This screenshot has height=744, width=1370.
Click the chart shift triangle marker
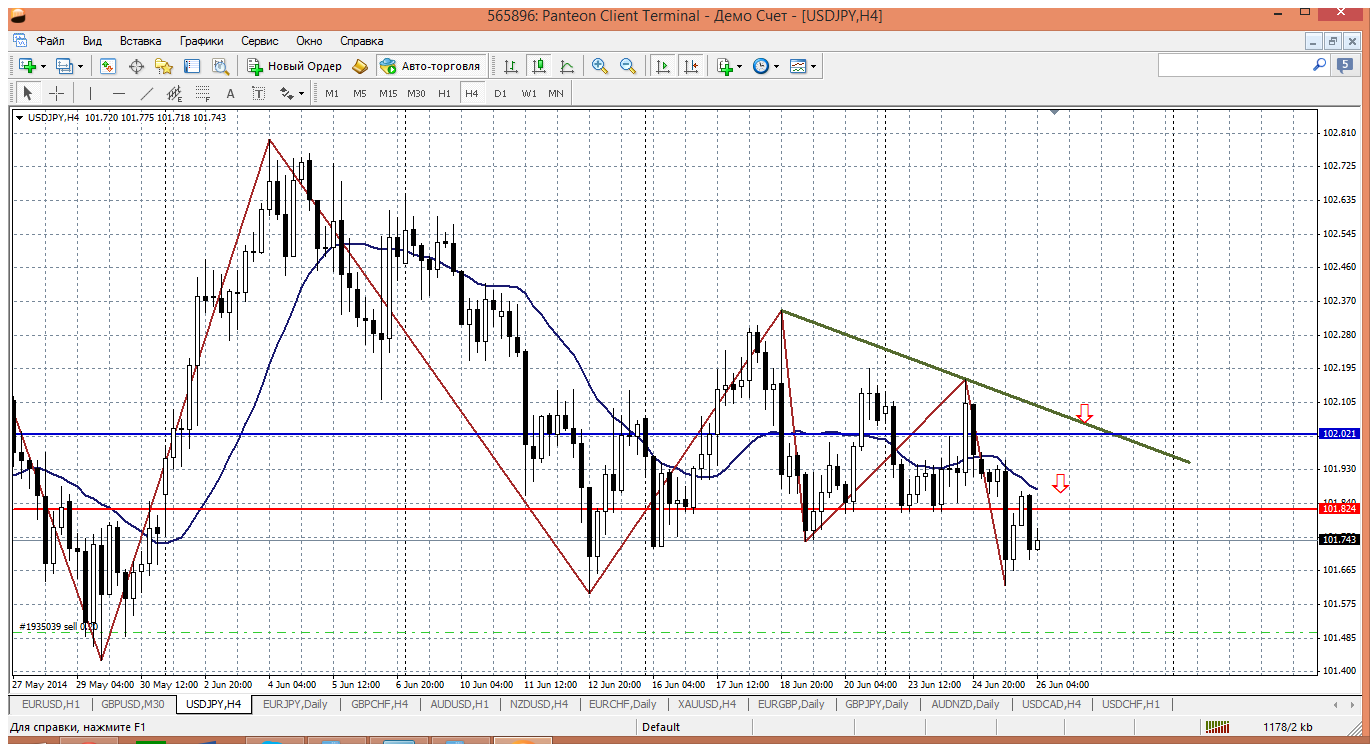tap(1053, 113)
